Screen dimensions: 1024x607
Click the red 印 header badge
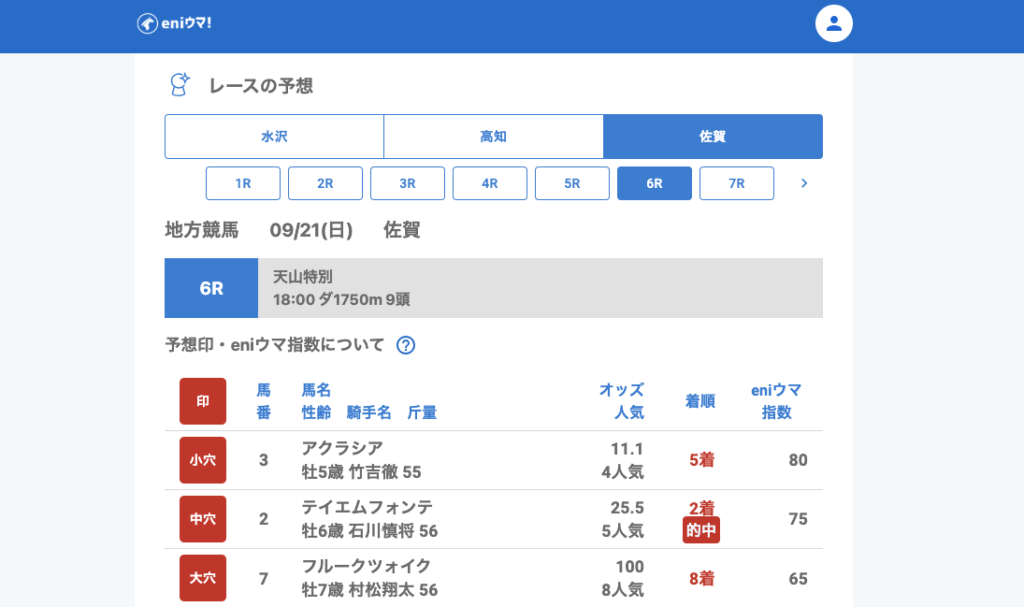click(203, 401)
